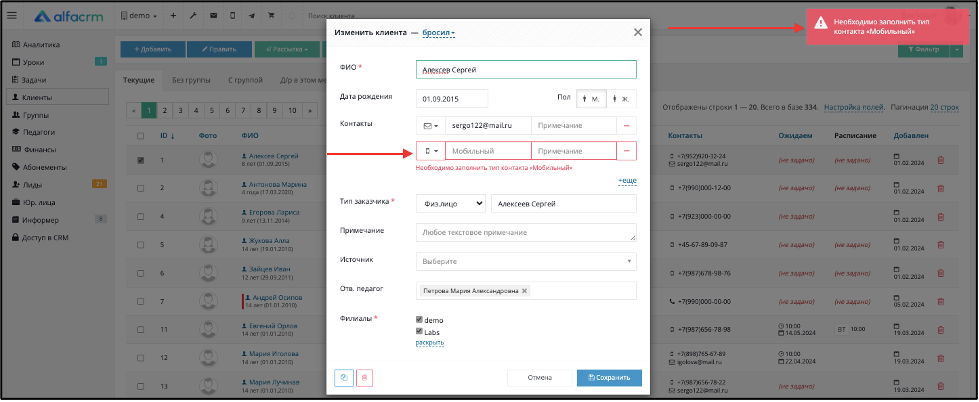This screenshot has height=402, width=979.
Task: Go to next pages with » pagination button
Action: click(310, 110)
